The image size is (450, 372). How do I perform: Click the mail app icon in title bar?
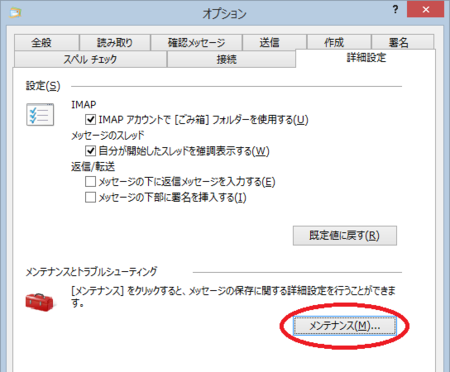pos(15,13)
